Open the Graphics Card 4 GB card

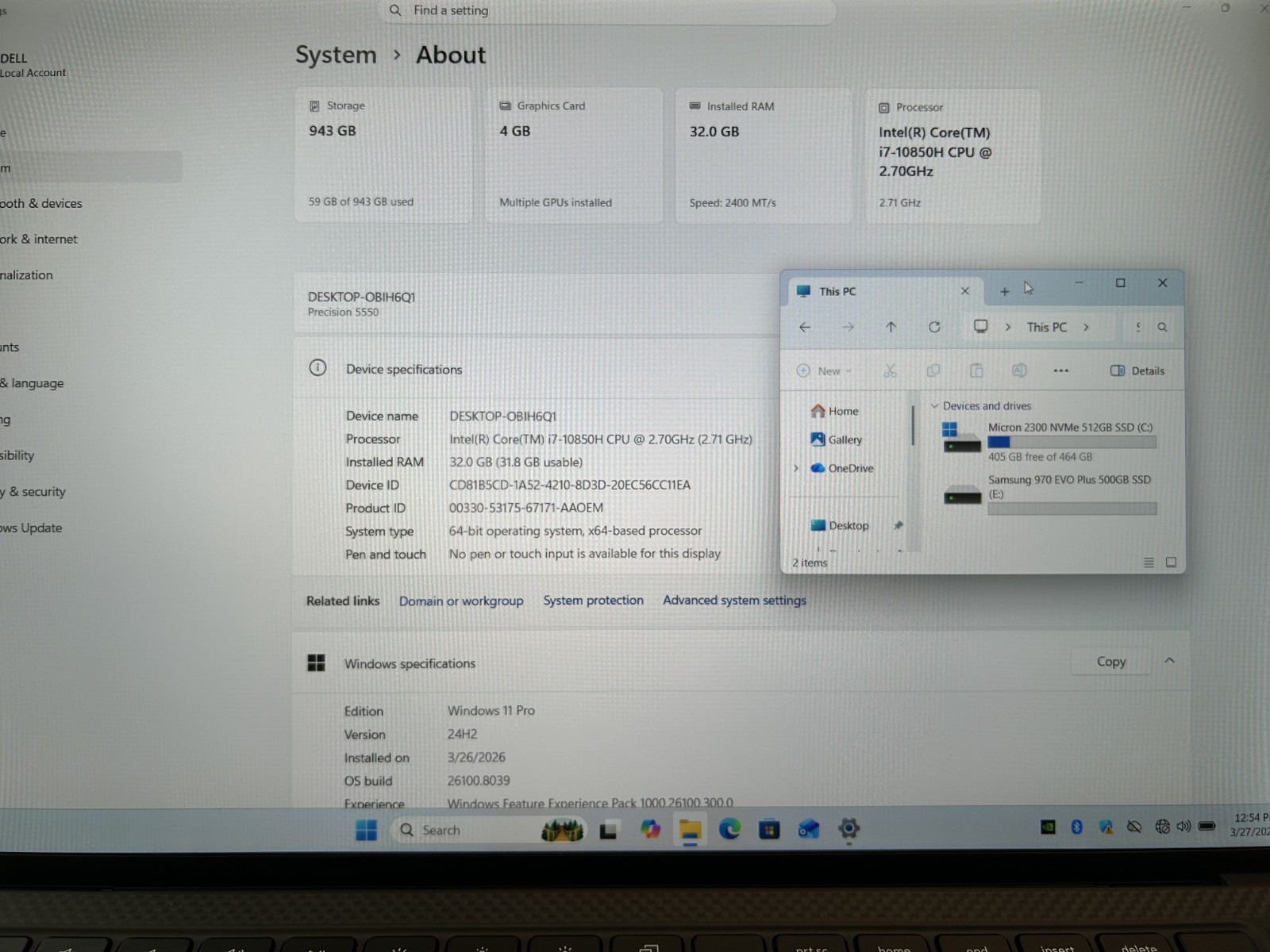574,155
